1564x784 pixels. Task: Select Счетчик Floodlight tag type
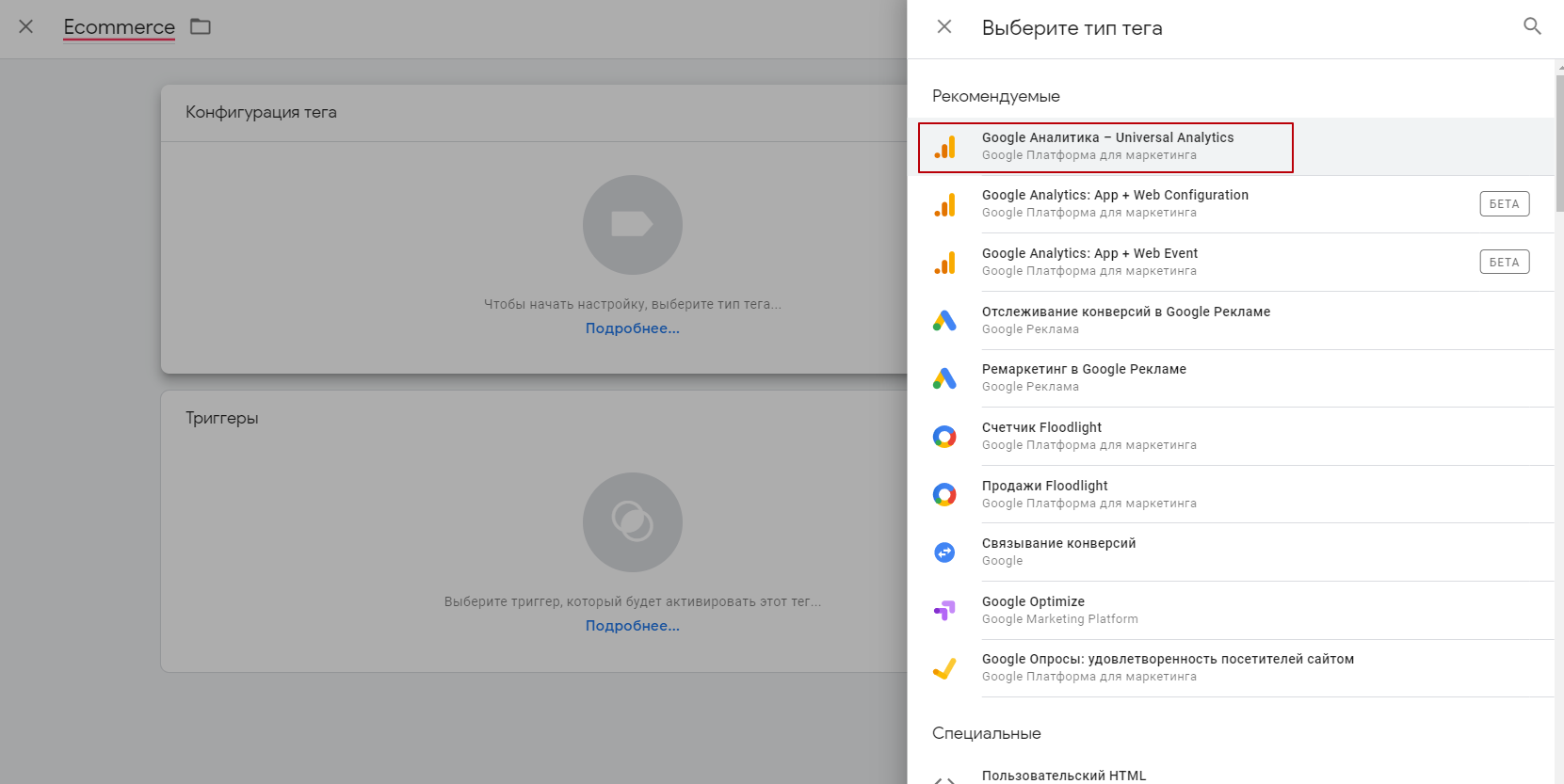1231,437
